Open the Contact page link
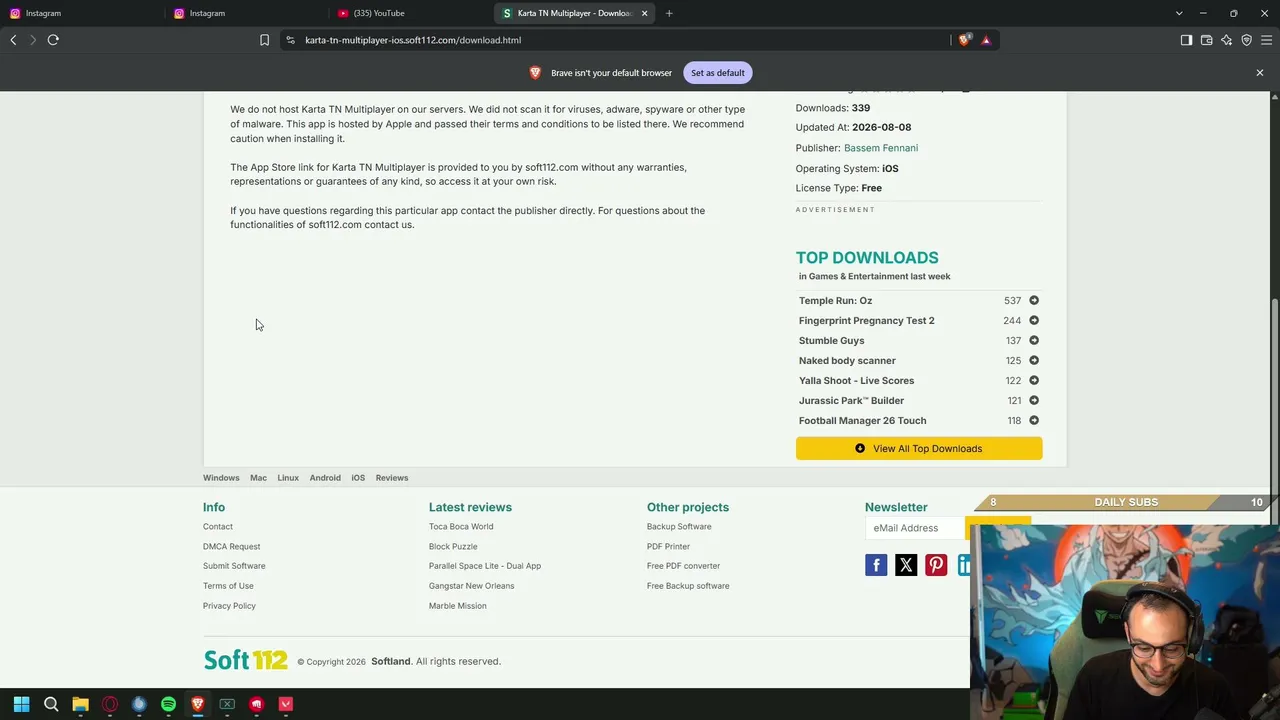This screenshot has height=720, width=1280. point(218,527)
